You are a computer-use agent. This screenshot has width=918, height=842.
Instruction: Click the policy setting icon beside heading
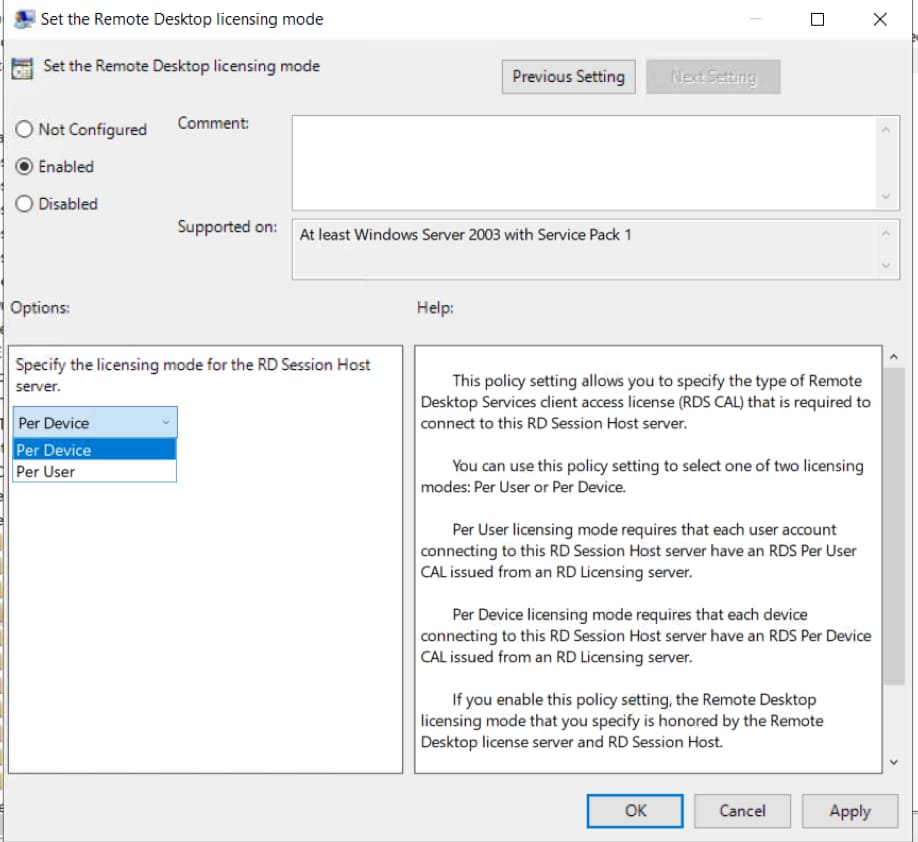pyautogui.click(x=22, y=68)
